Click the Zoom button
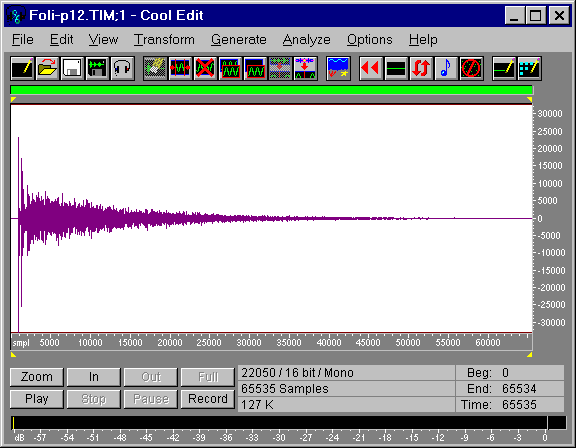 pyautogui.click(x=37, y=377)
